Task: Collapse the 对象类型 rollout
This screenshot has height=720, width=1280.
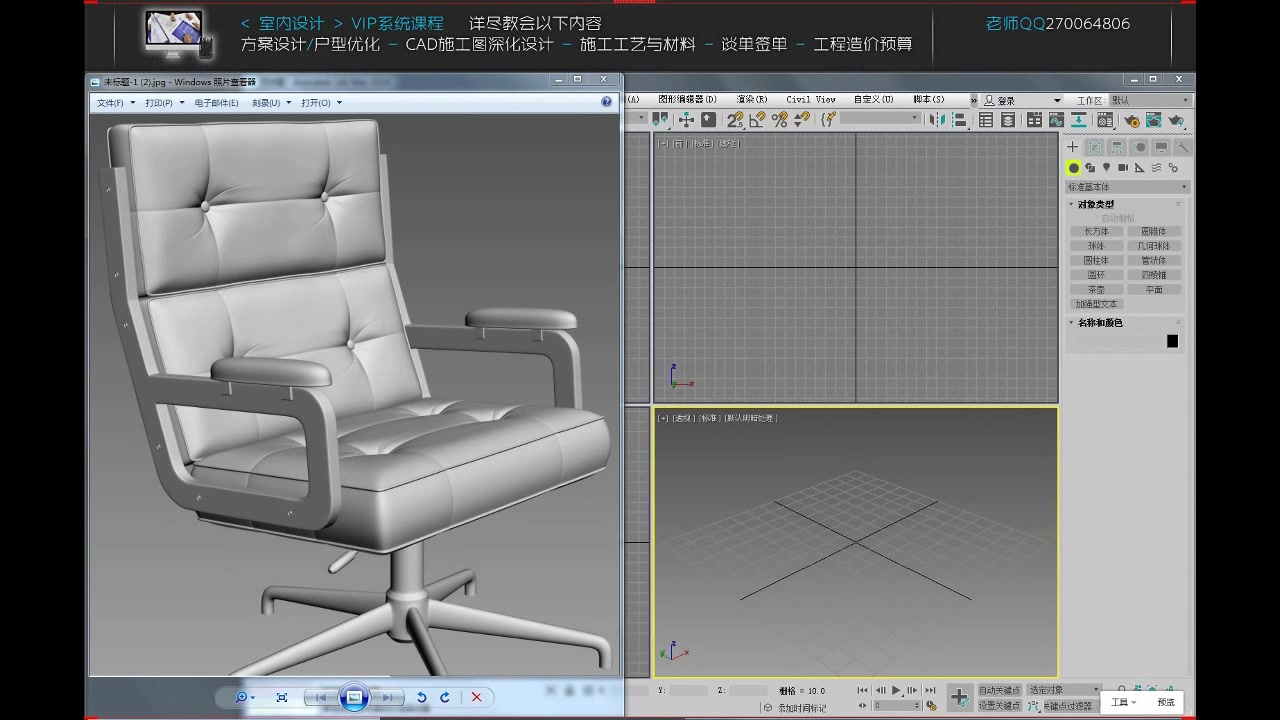Action: (x=1096, y=204)
